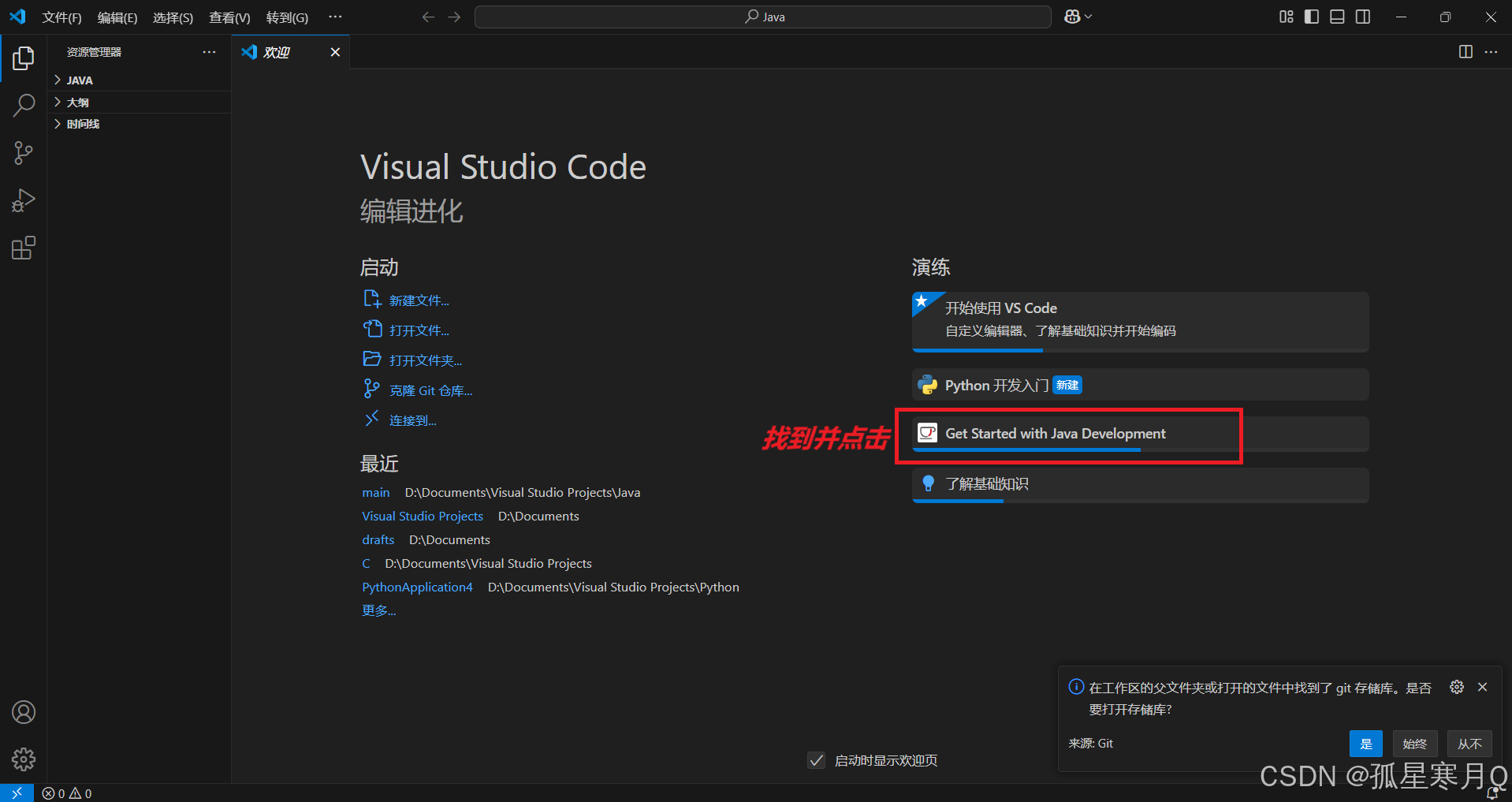Open recent Visual Studio Projects folder
The width and height of the screenshot is (1512, 802).
[423, 516]
